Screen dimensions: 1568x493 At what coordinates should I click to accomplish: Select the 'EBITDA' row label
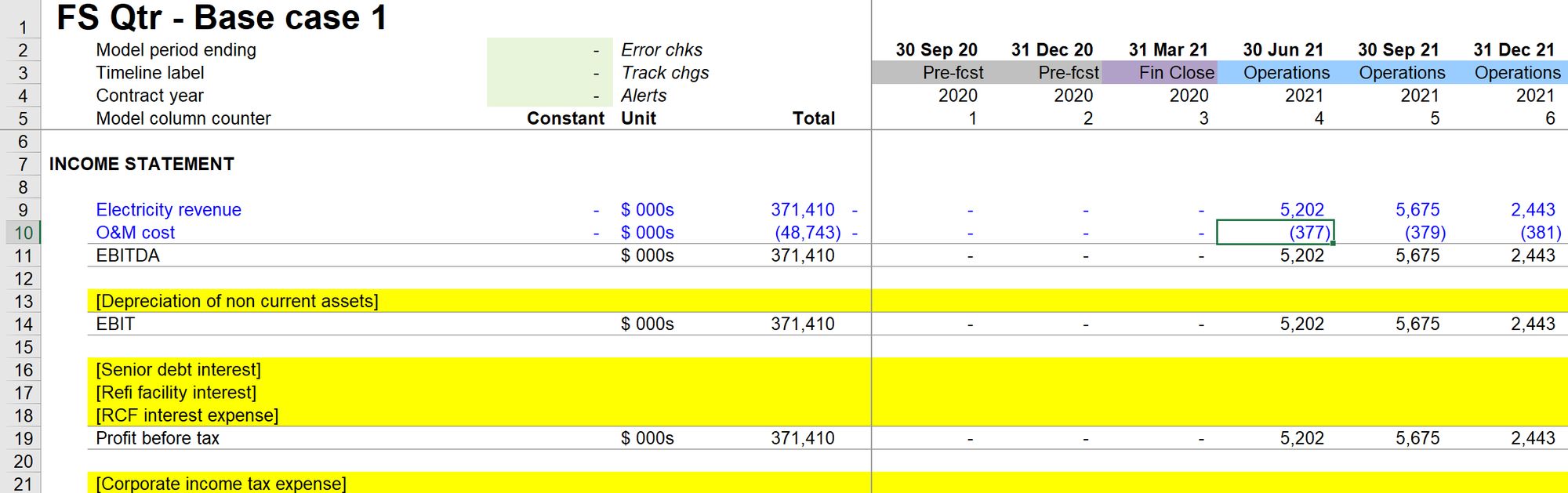coord(127,256)
